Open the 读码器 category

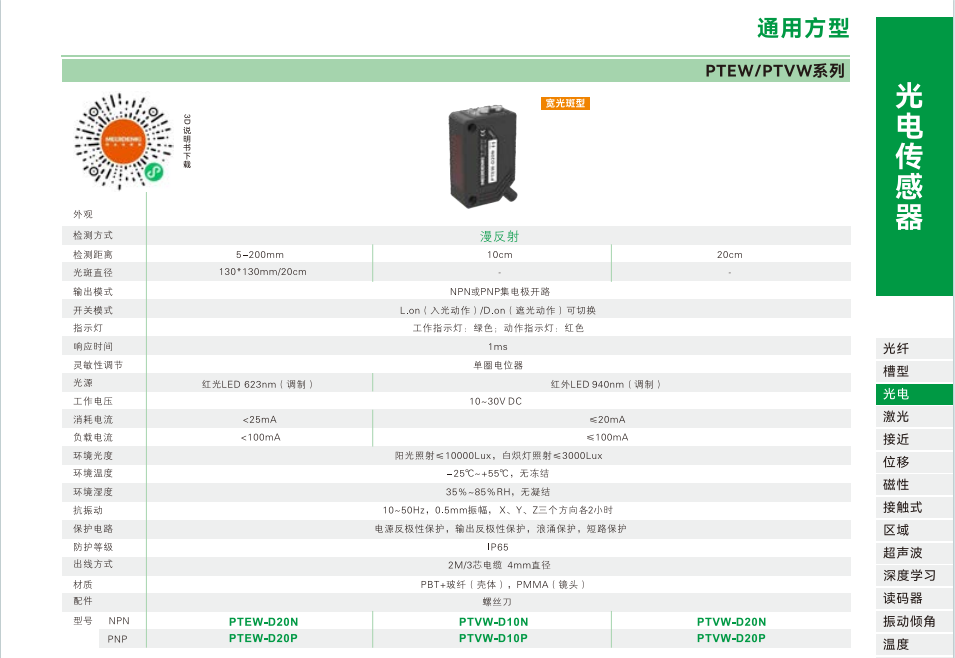[x=901, y=598]
